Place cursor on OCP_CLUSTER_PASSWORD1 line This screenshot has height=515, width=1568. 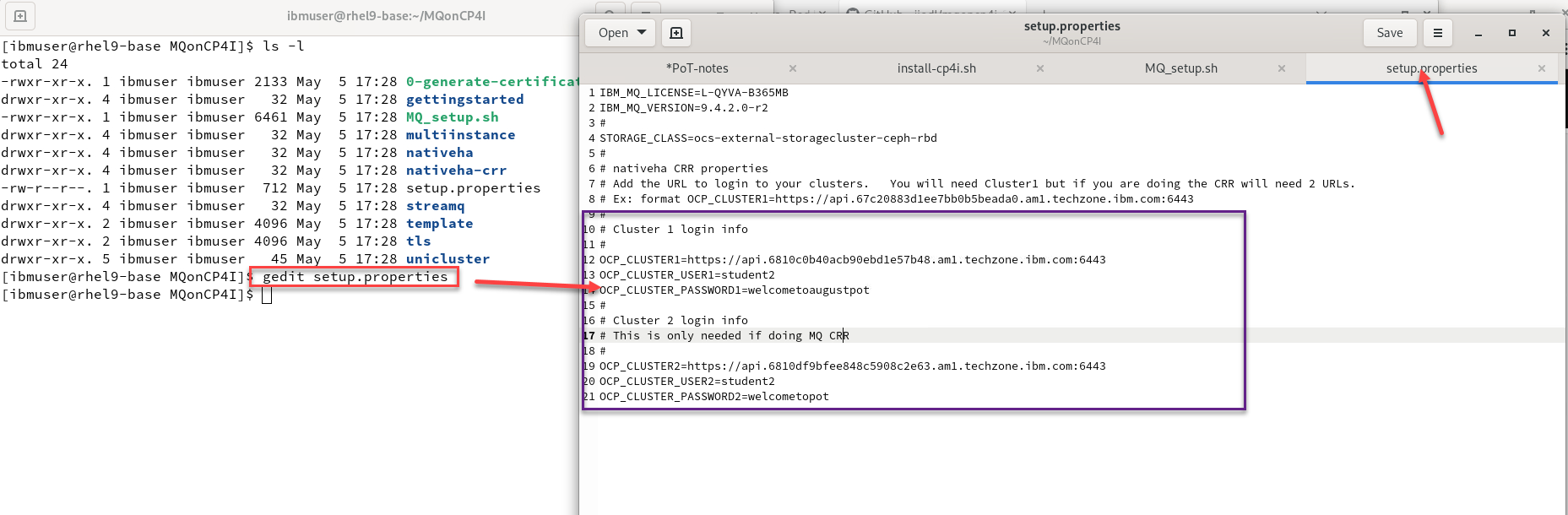(734, 290)
